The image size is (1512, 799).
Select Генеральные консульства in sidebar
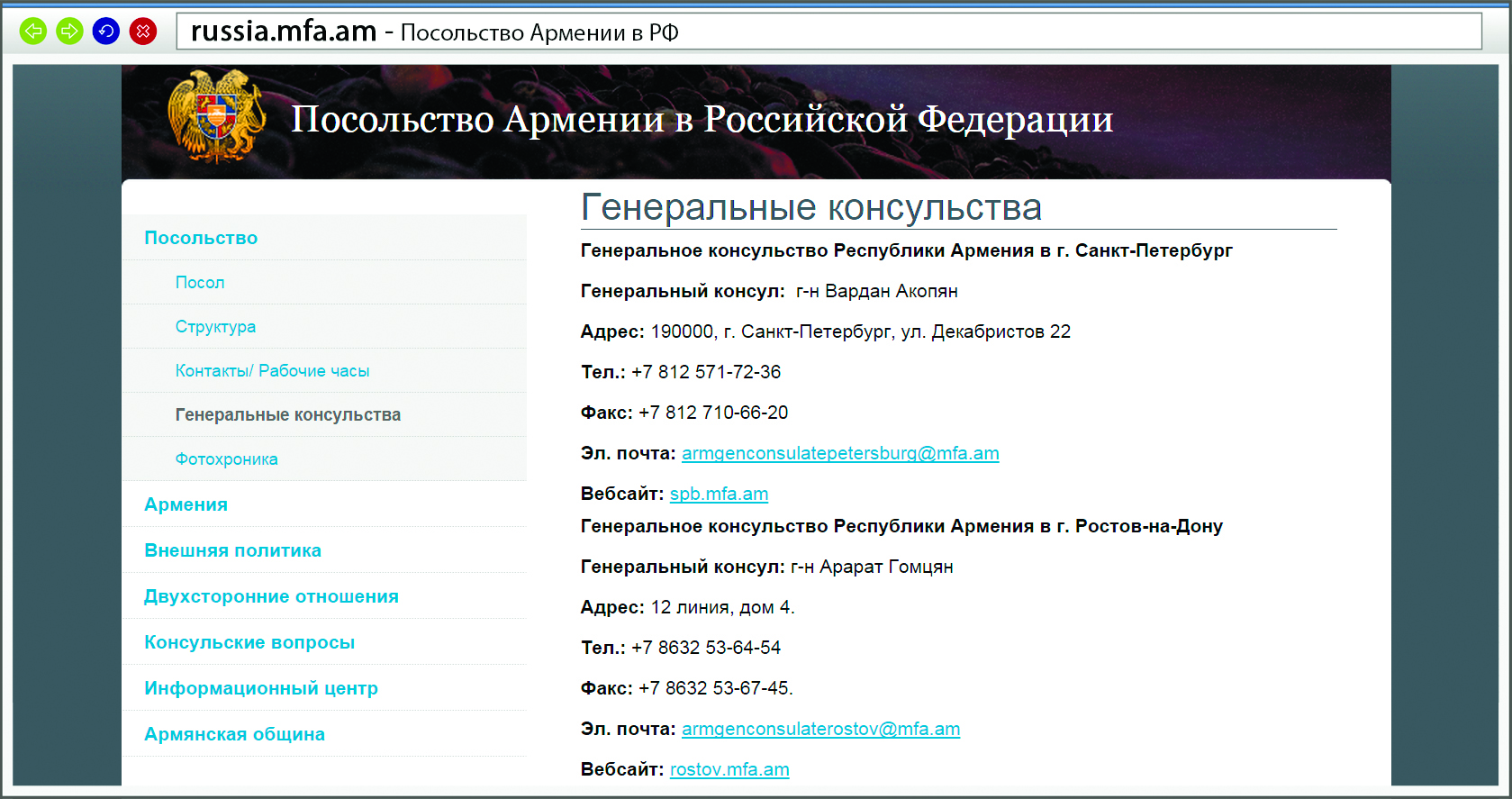pos(288,415)
